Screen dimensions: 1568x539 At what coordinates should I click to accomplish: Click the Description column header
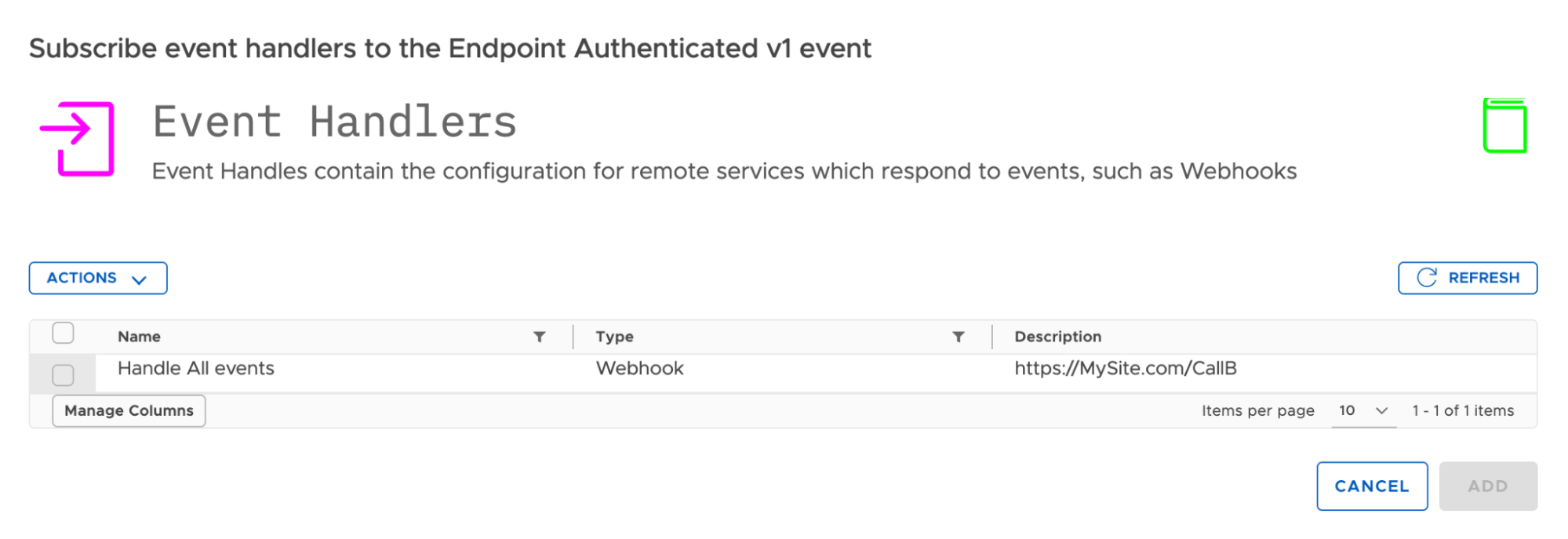click(x=1057, y=337)
